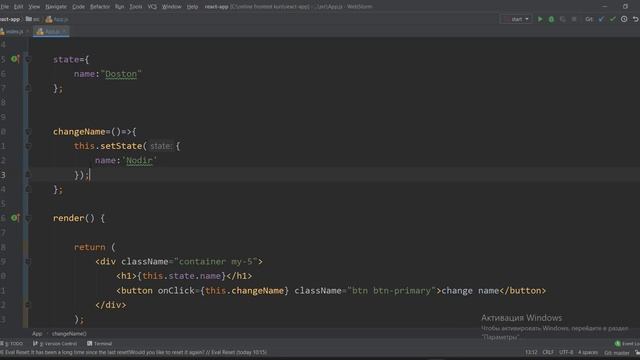Collapse the render() method fold marker
The height and width of the screenshot is (360, 640).
tap(28, 218)
